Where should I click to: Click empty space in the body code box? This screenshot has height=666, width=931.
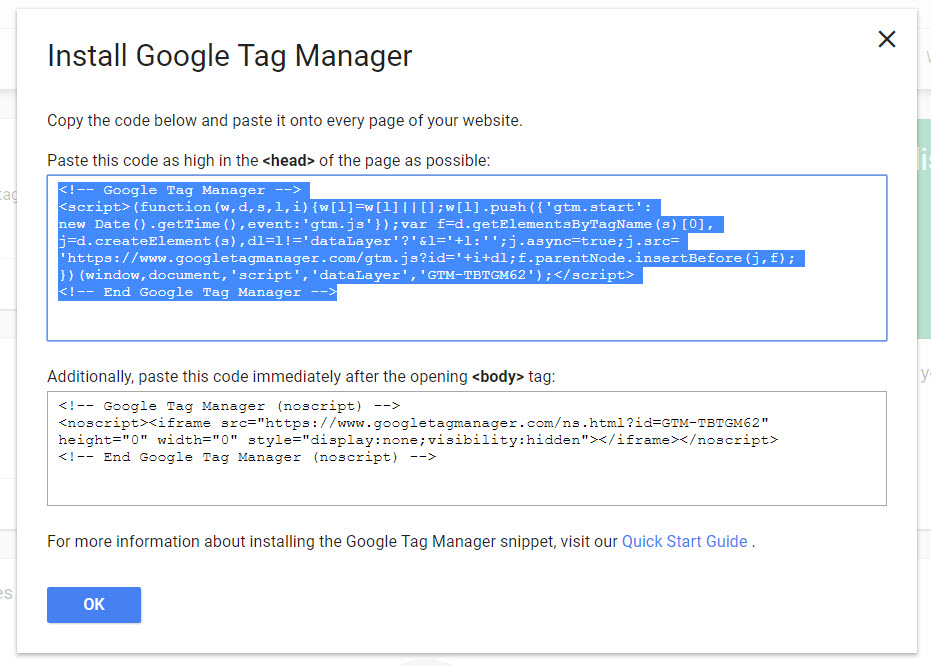coord(600,484)
